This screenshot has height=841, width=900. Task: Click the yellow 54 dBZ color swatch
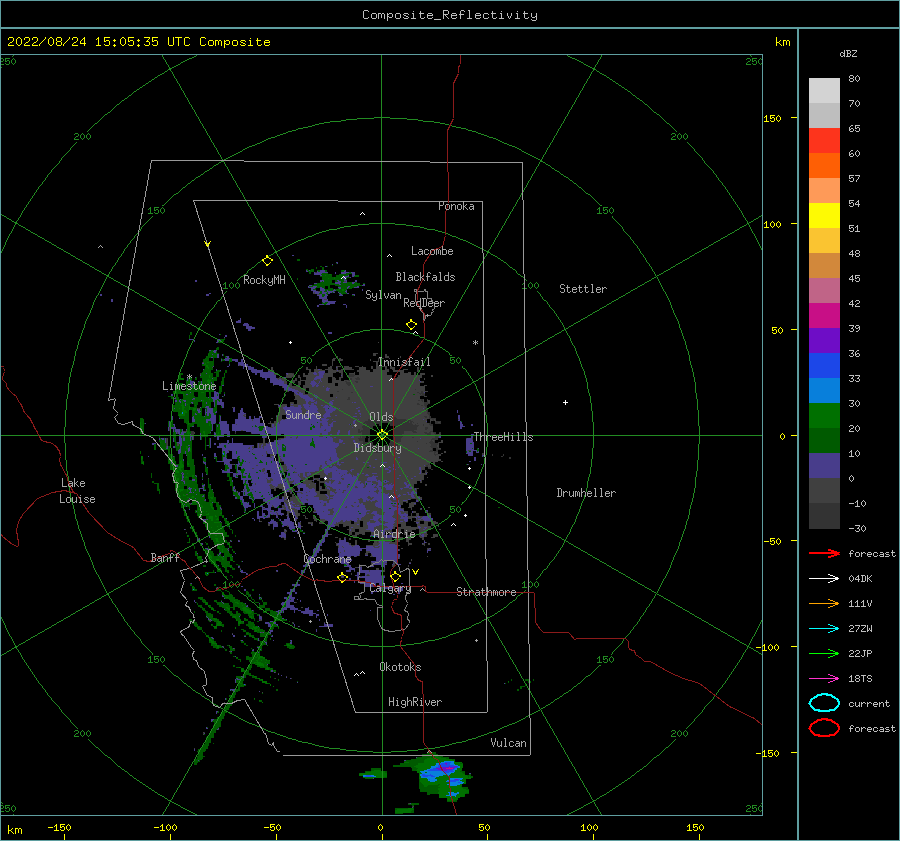824,215
